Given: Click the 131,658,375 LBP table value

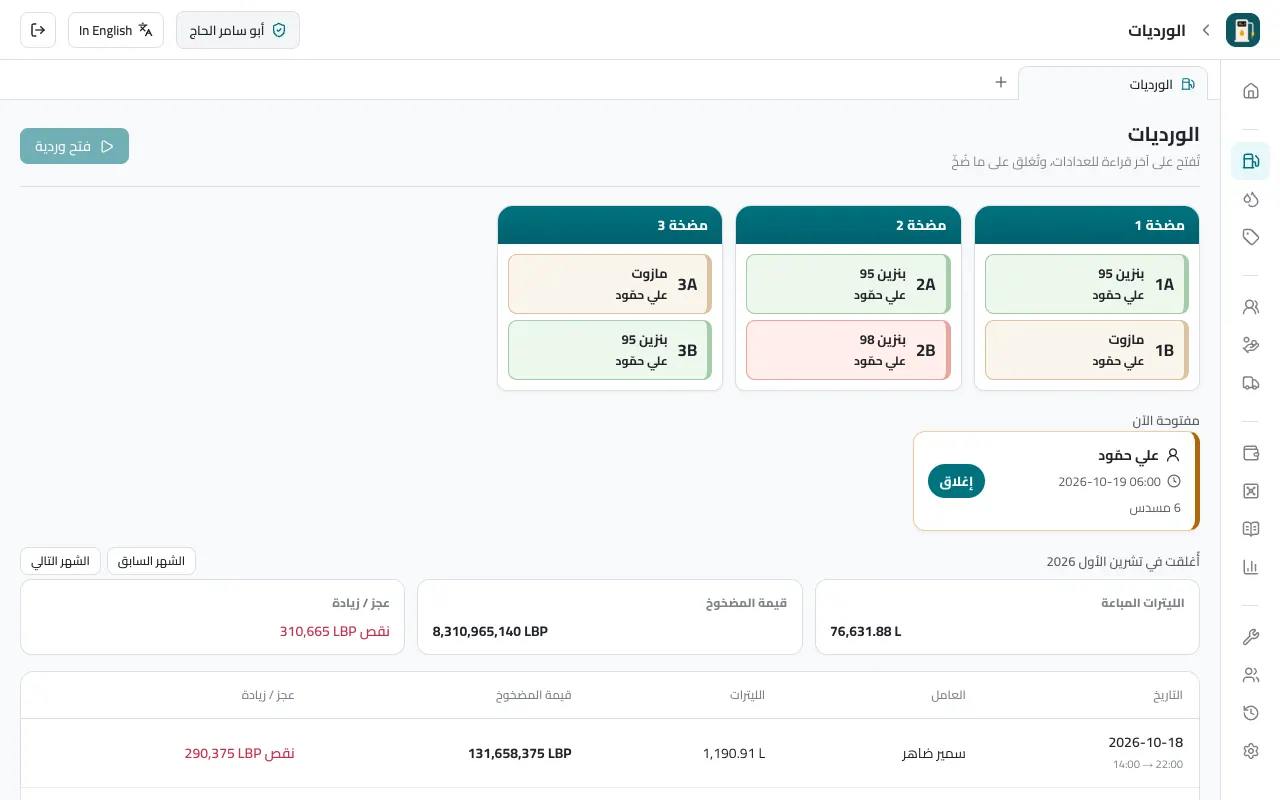Looking at the screenshot, I should (520, 753).
